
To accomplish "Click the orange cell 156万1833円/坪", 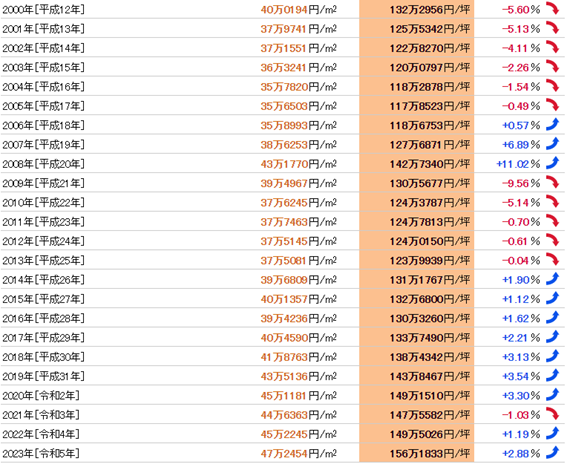I will click(417, 453).
